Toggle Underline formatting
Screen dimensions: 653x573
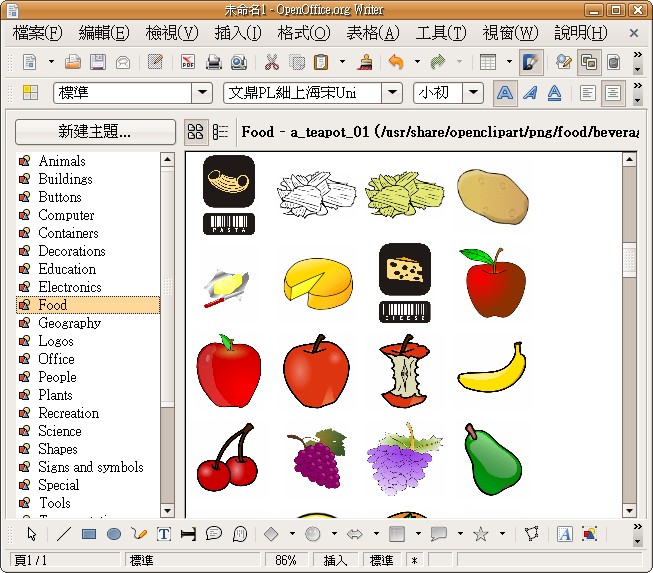coord(554,92)
